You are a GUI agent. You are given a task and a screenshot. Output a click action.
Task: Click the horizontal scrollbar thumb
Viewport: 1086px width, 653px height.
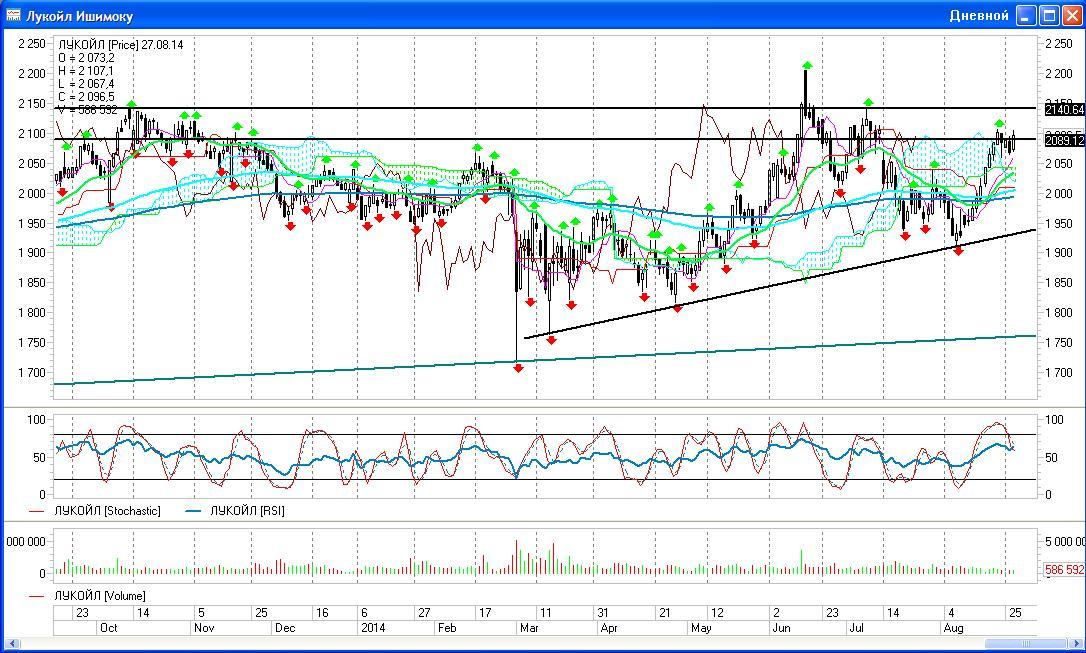pyautogui.click(x=1026, y=643)
